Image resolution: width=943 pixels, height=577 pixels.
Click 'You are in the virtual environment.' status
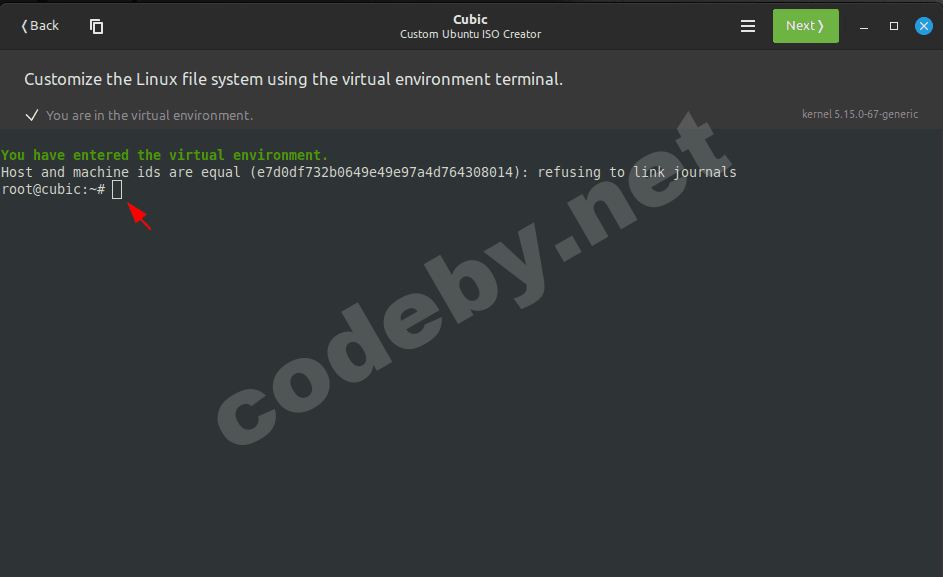149,116
